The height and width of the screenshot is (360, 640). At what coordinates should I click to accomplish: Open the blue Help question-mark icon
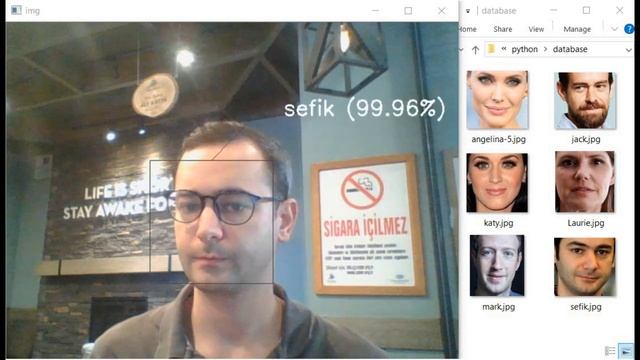[629, 29]
